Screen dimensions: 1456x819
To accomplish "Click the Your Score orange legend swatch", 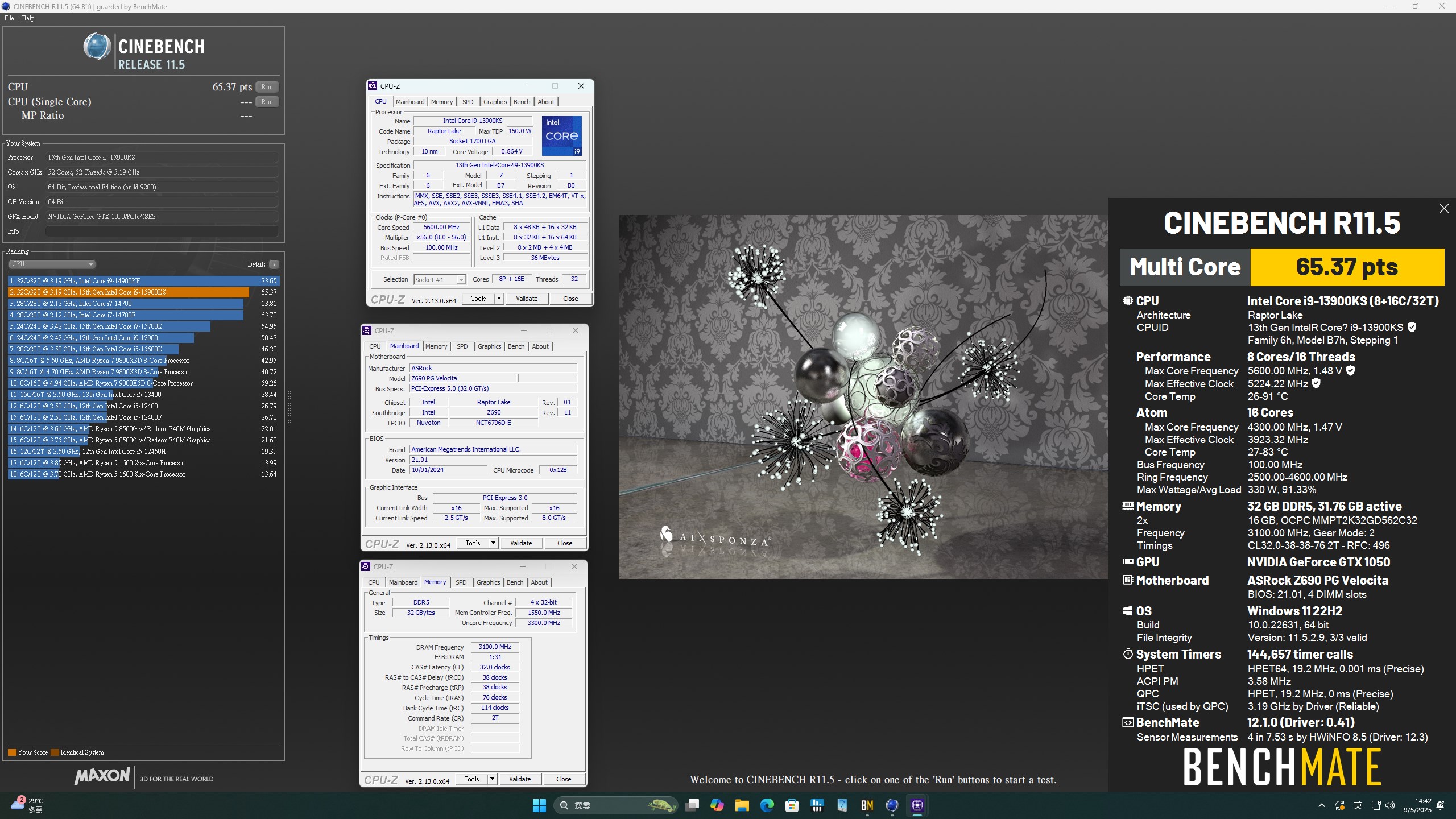I will click(x=12, y=752).
